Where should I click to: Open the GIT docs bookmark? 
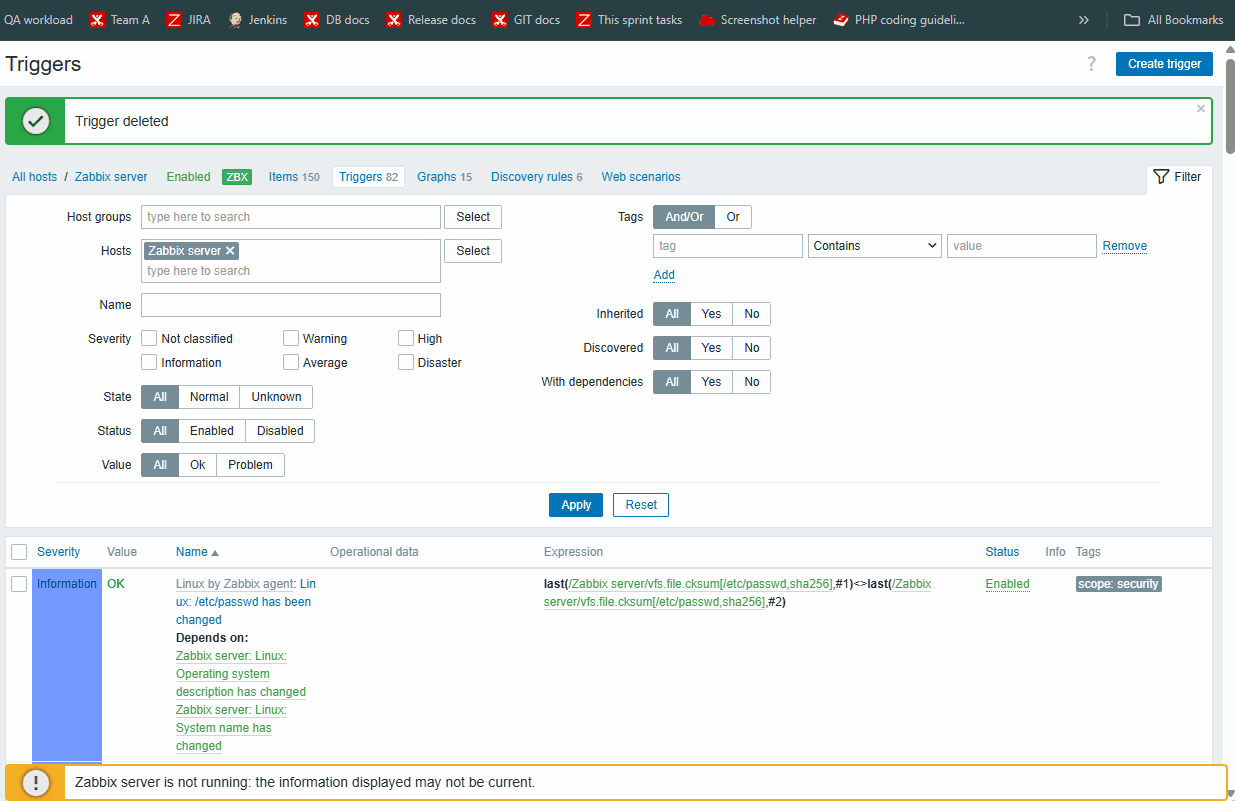tap(526, 20)
